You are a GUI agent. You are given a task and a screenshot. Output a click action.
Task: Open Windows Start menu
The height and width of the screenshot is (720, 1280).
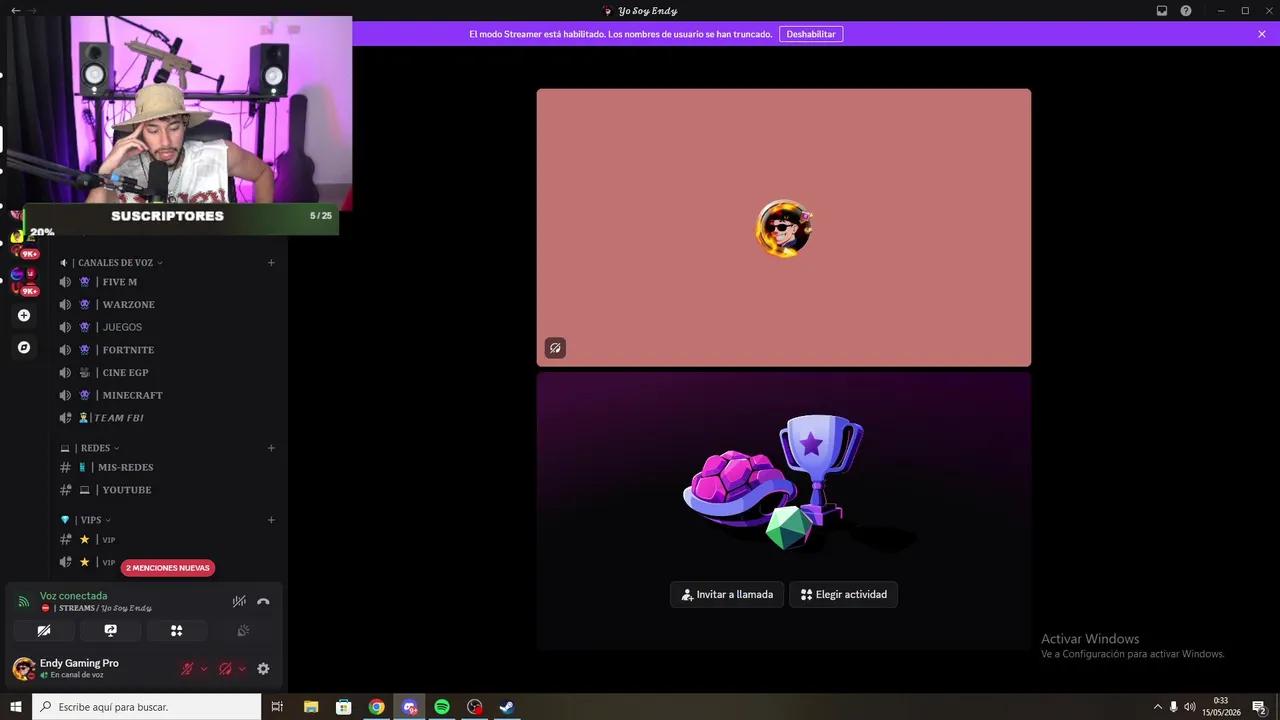[16, 707]
